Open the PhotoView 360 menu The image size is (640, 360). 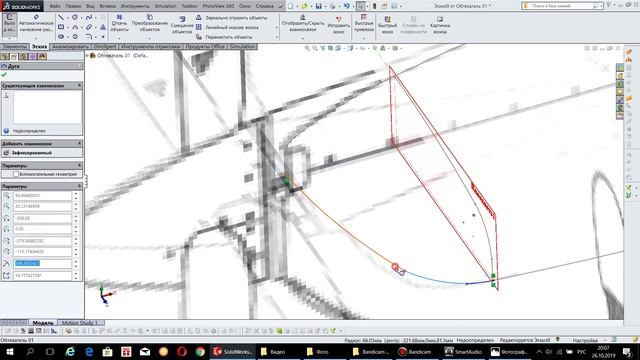pos(218,6)
